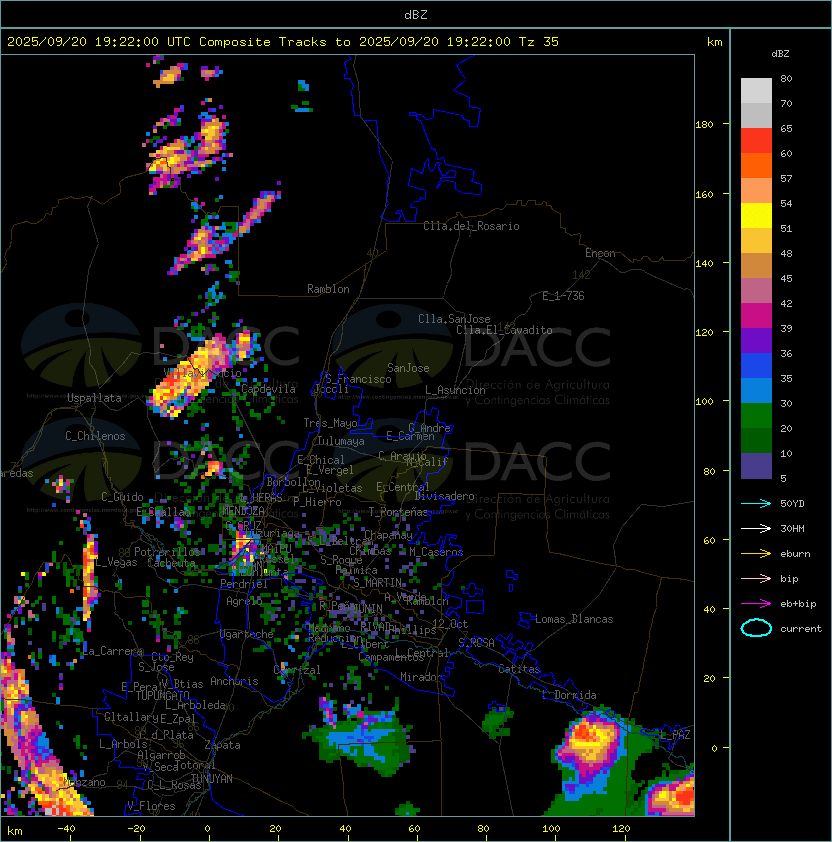Image resolution: width=832 pixels, height=842 pixels.
Task: Click the 'Lomas_Blancas' map label
Action: point(574,619)
